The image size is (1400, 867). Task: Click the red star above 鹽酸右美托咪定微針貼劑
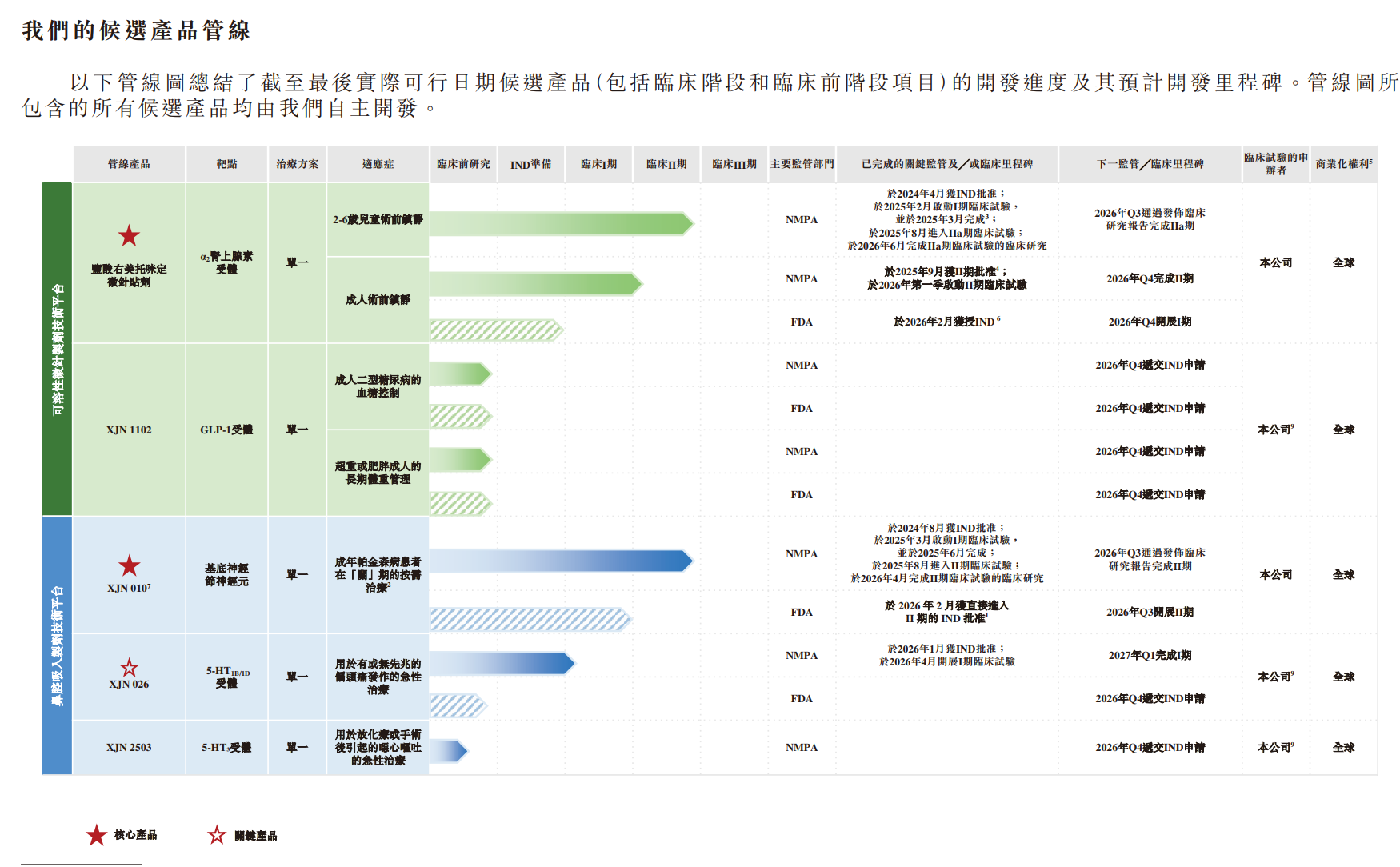pyautogui.click(x=129, y=236)
